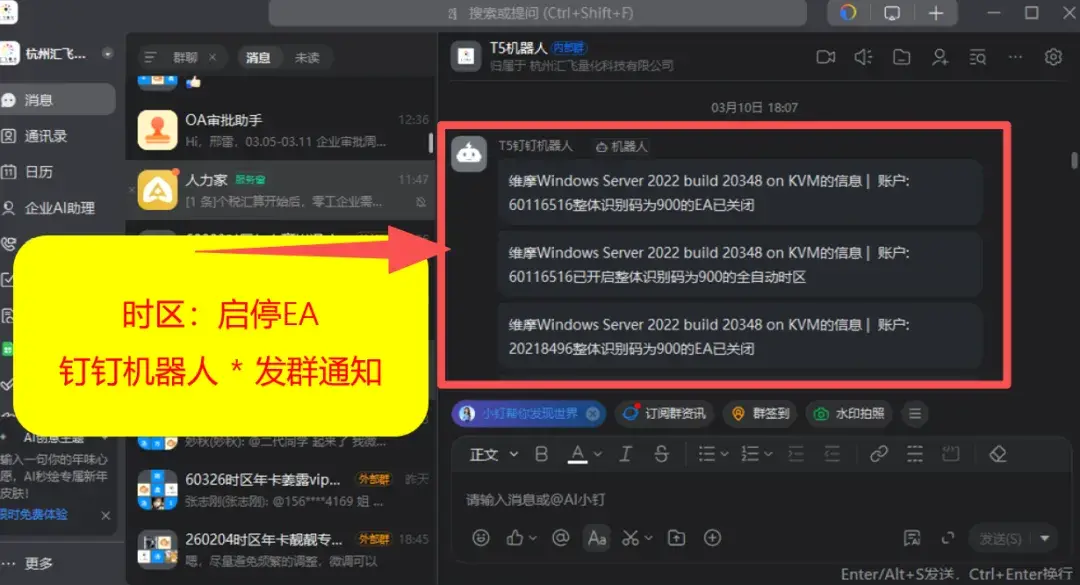Dismiss the 小钉帮你发现世界 chip
This screenshot has height=585, width=1080.
(592, 413)
